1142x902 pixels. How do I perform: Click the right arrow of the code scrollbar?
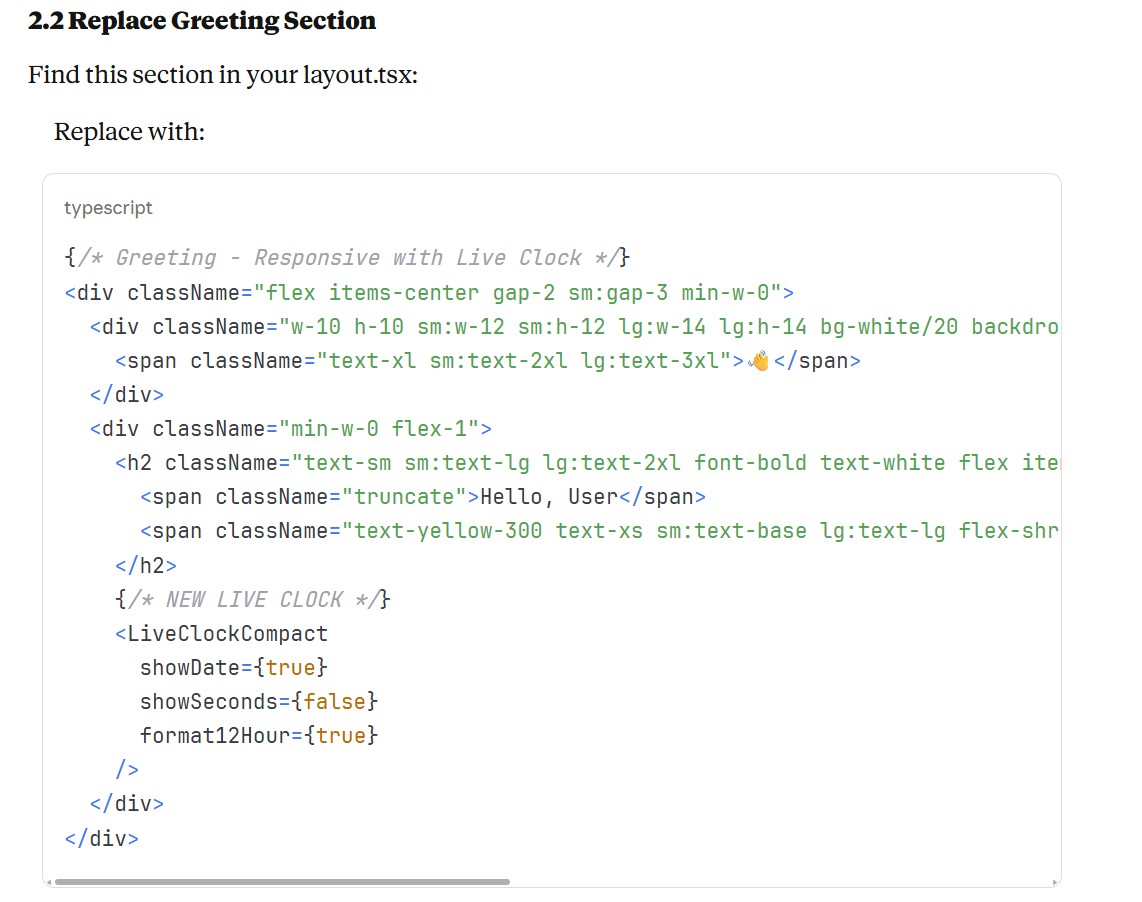pos(1054,882)
